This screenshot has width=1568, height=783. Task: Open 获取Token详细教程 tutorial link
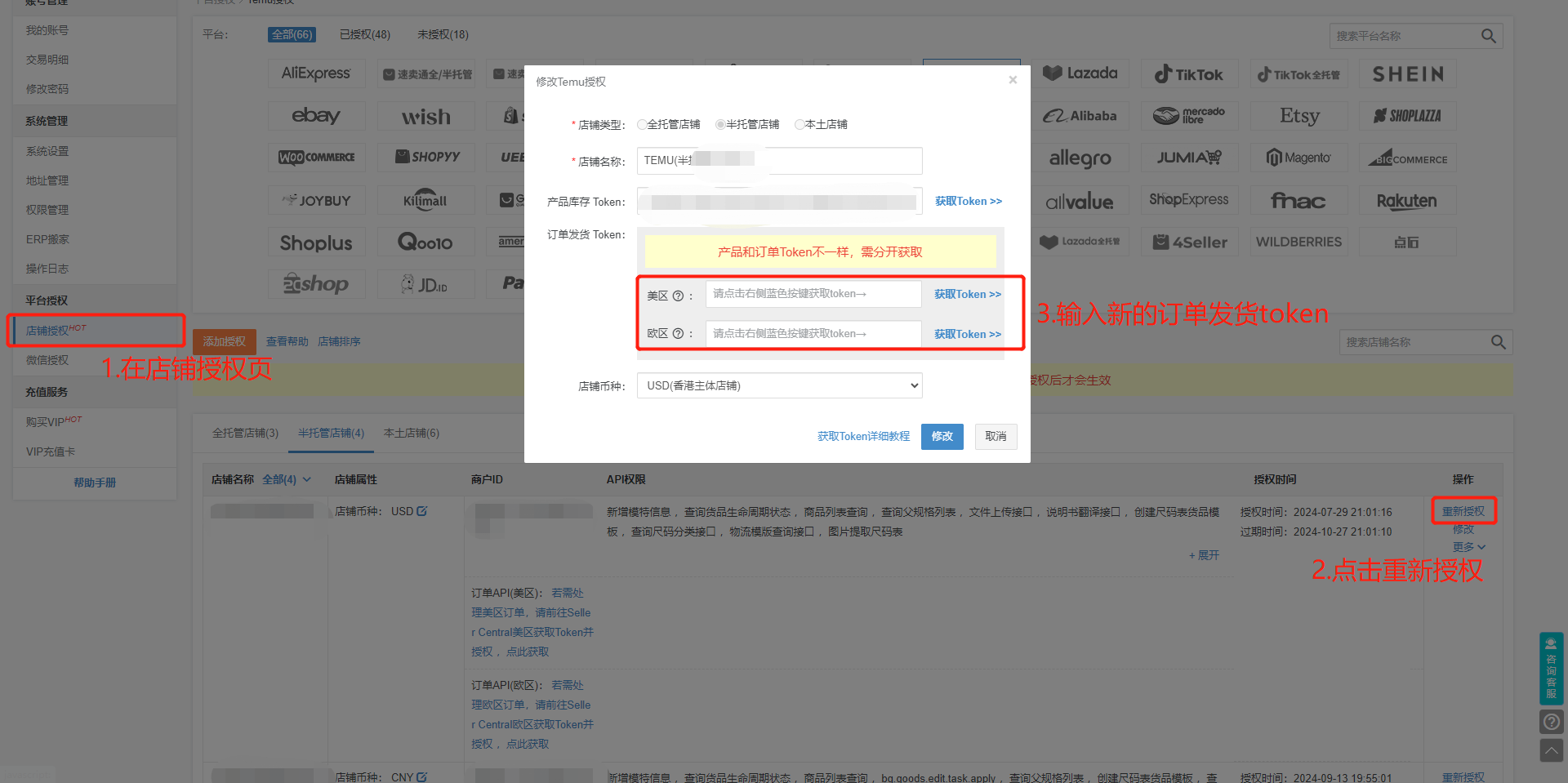click(x=863, y=437)
